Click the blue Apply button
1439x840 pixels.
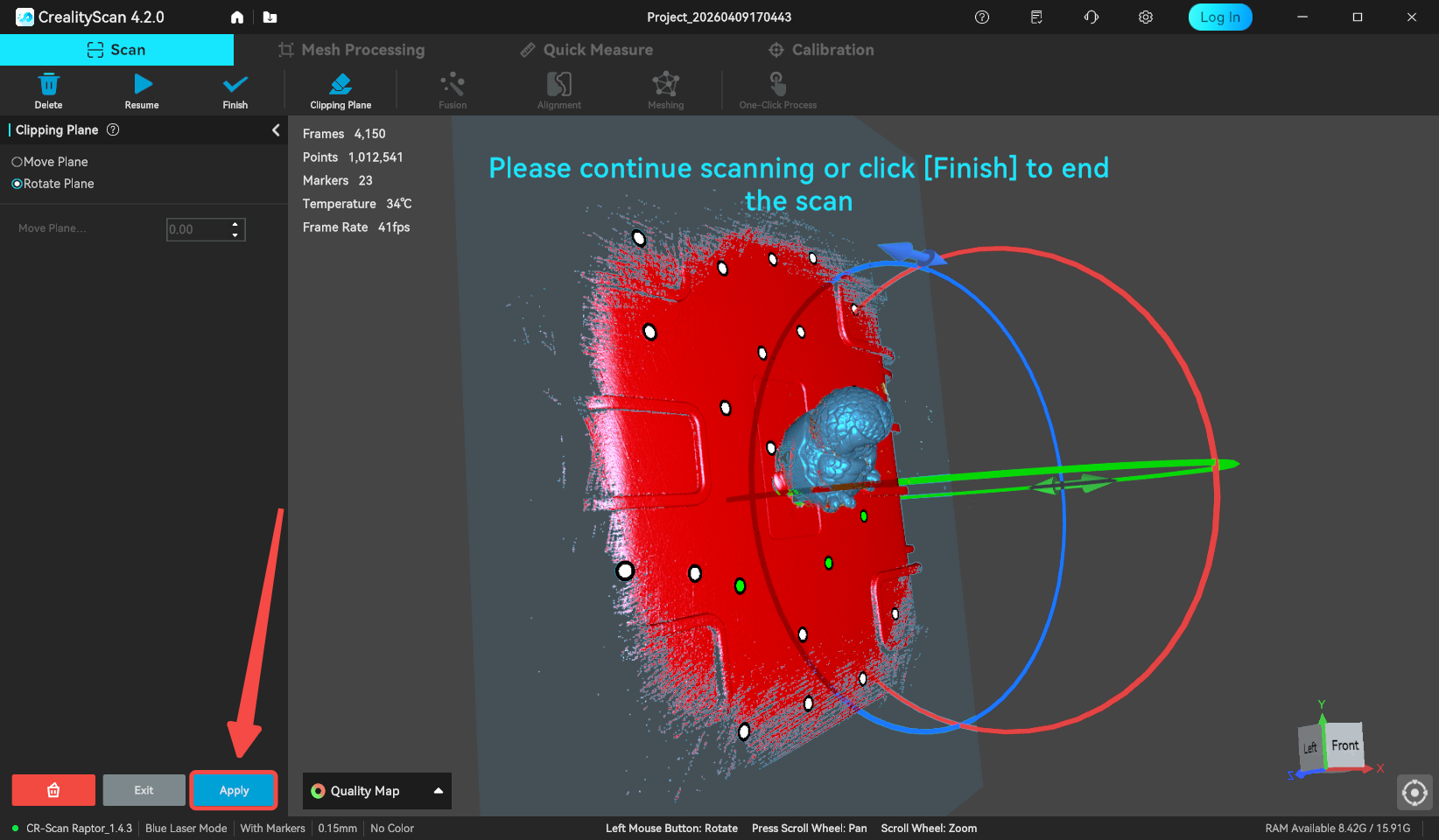point(234,790)
